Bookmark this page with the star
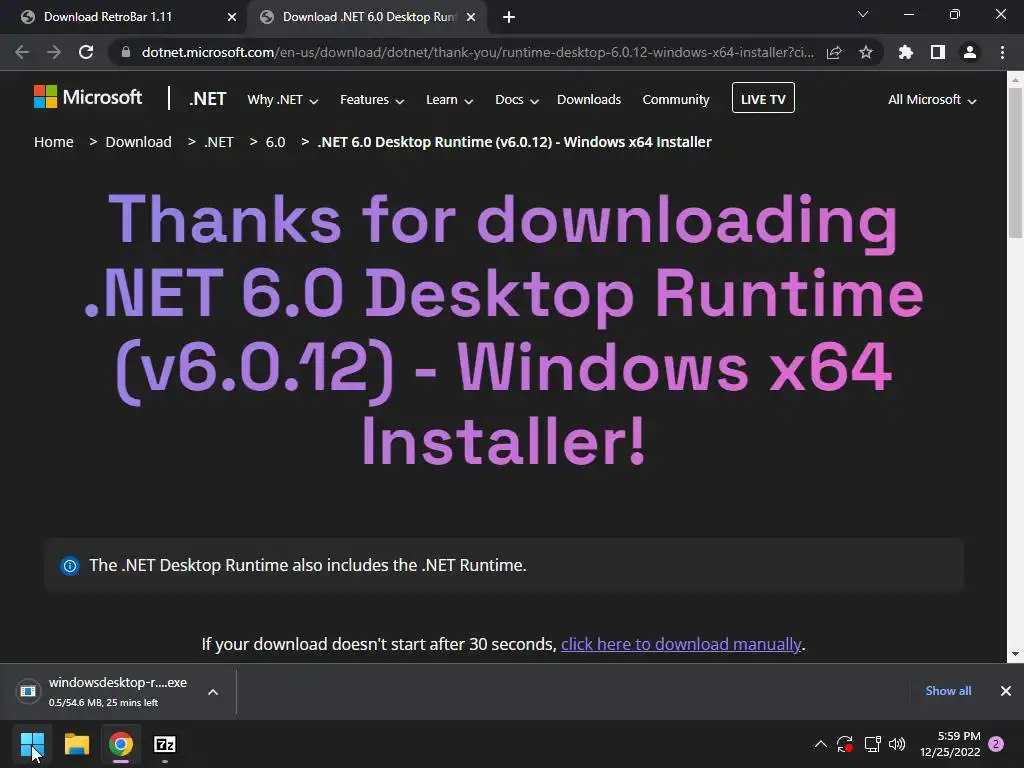The width and height of the screenshot is (1024, 768). click(x=866, y=52)
